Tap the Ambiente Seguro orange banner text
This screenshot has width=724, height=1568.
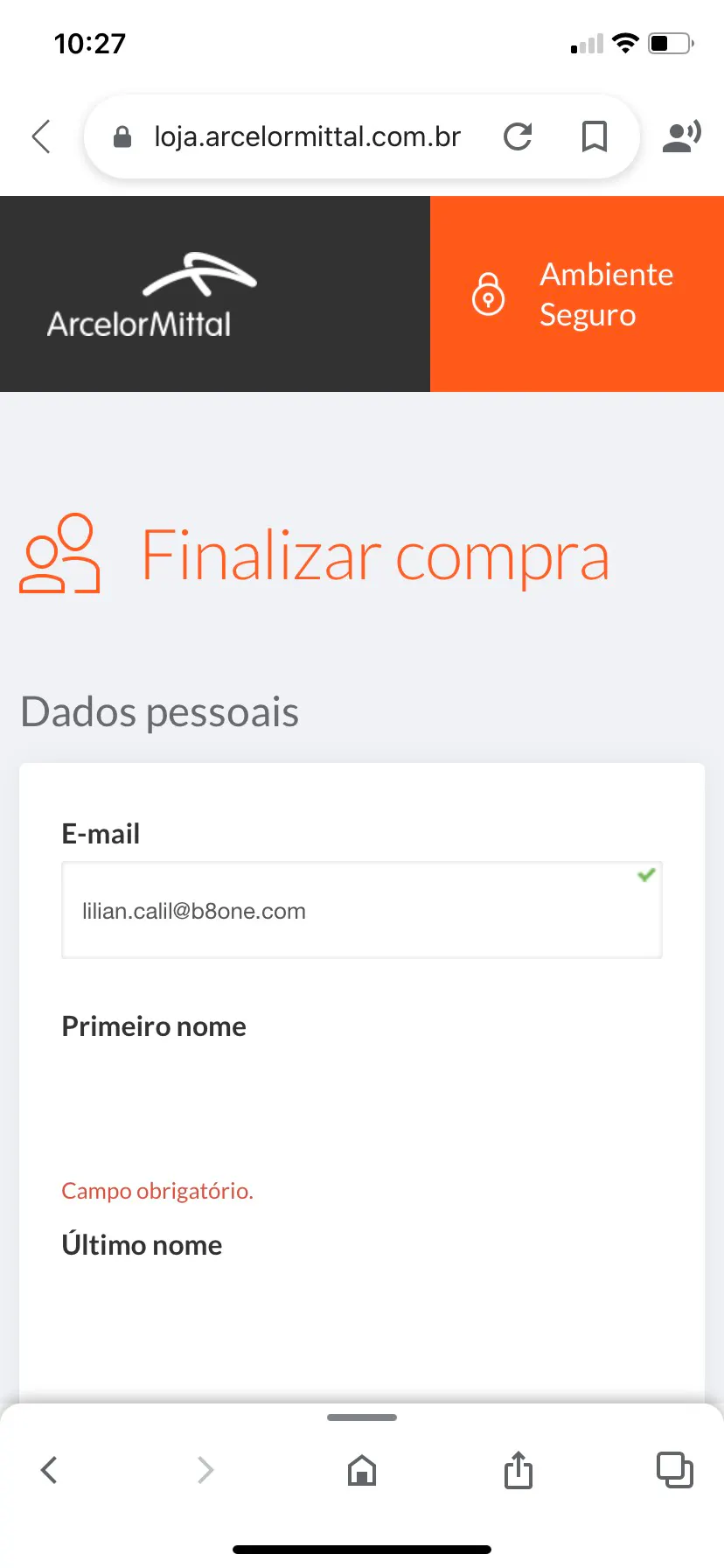[606, 294]
